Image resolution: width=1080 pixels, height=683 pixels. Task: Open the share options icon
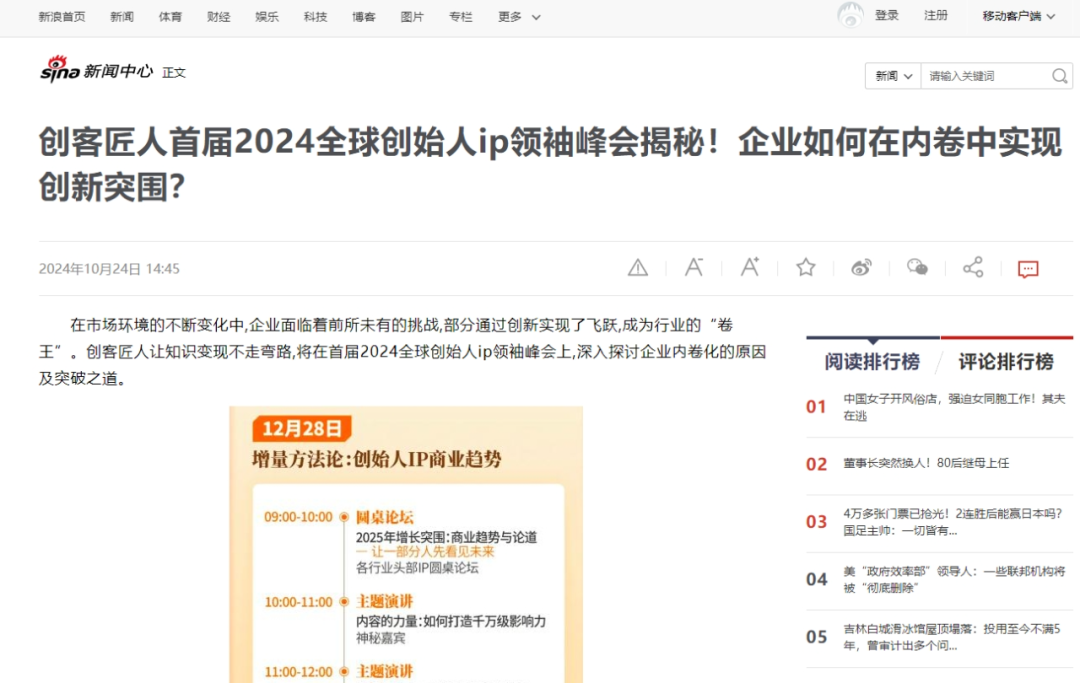[x=973, y=267]
